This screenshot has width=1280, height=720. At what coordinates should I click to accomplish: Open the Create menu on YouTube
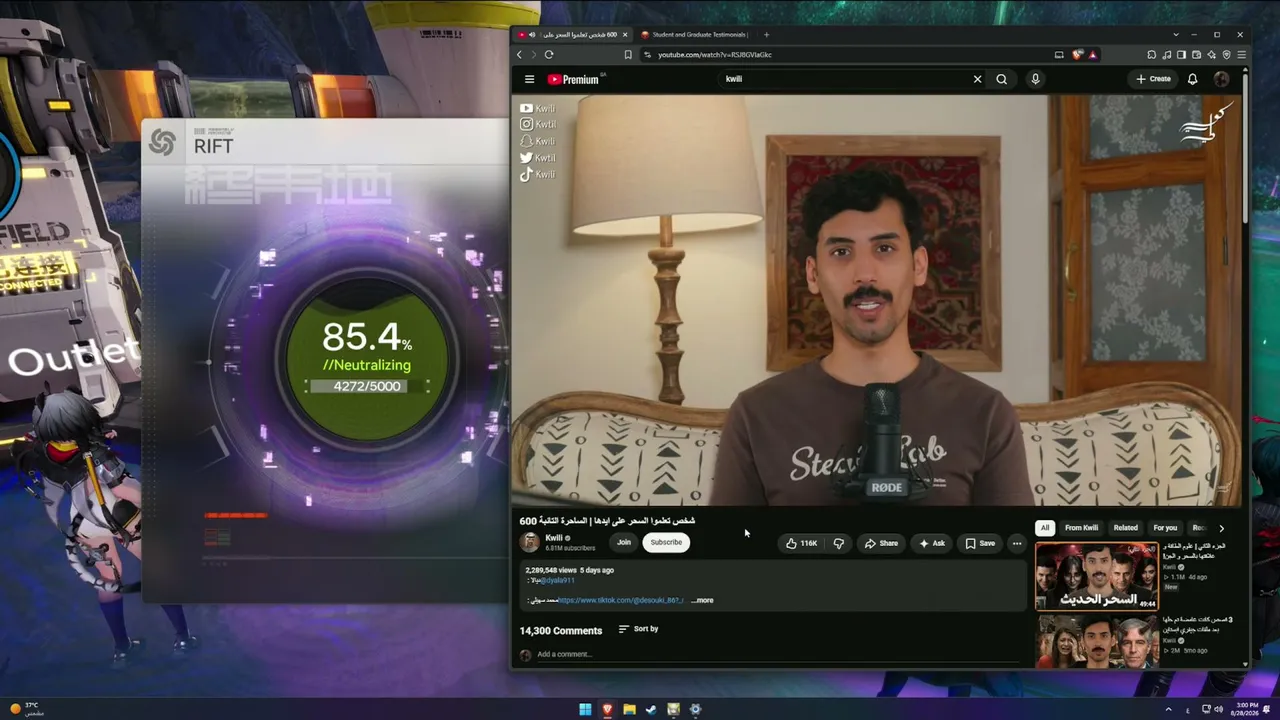pos(1153,79)
